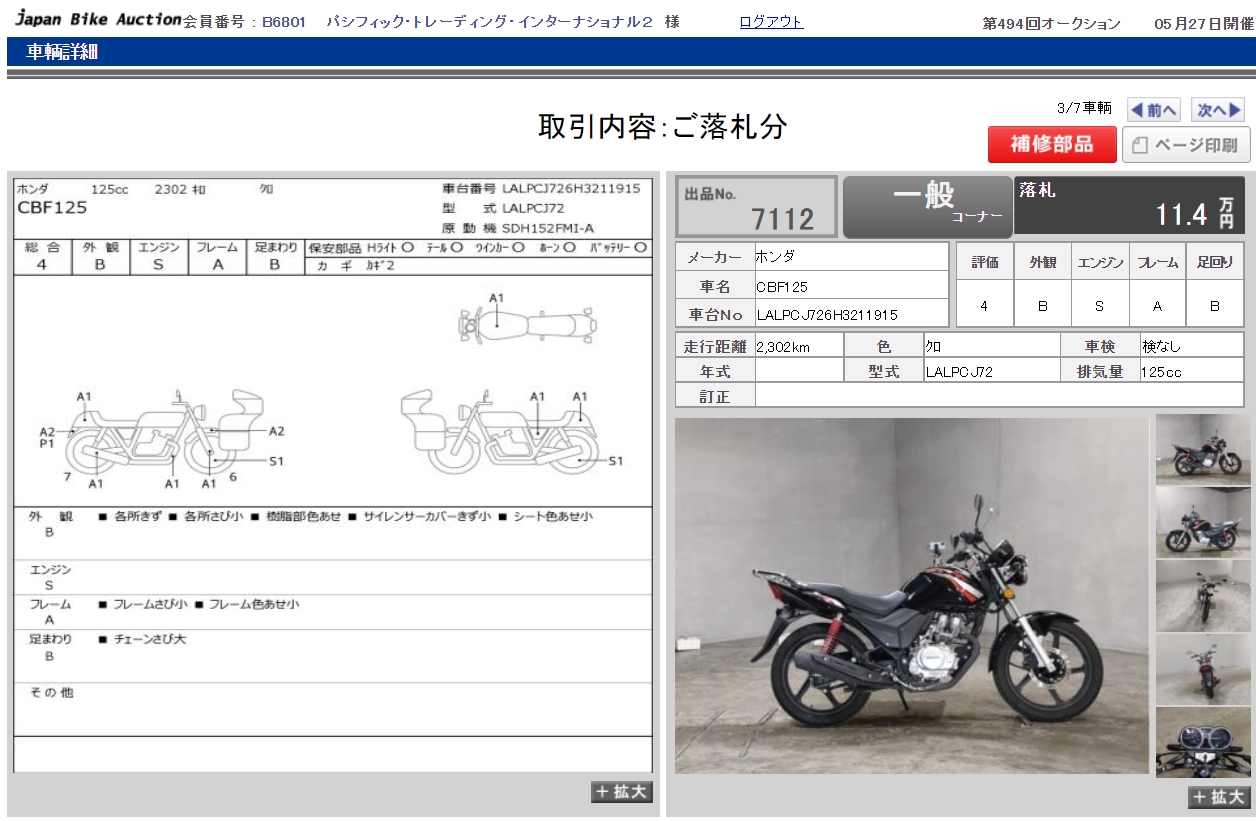Open the red 補修部品 repair parts button

[1051, 145]
